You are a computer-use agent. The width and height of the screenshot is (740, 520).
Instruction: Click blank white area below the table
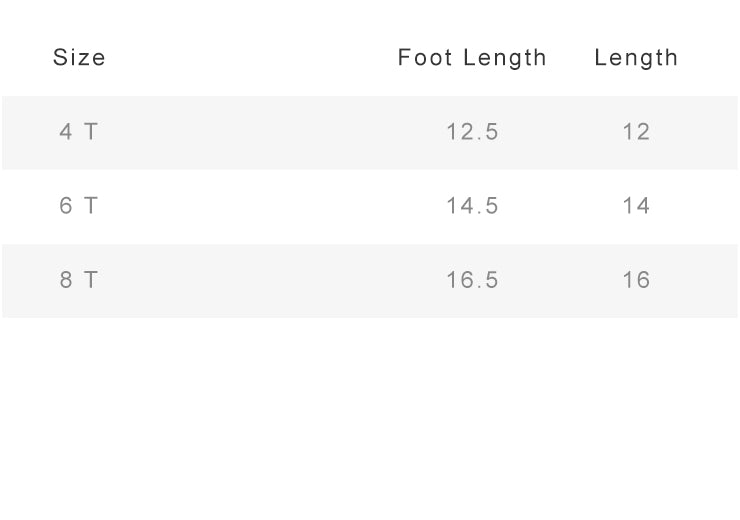point(370,420)
